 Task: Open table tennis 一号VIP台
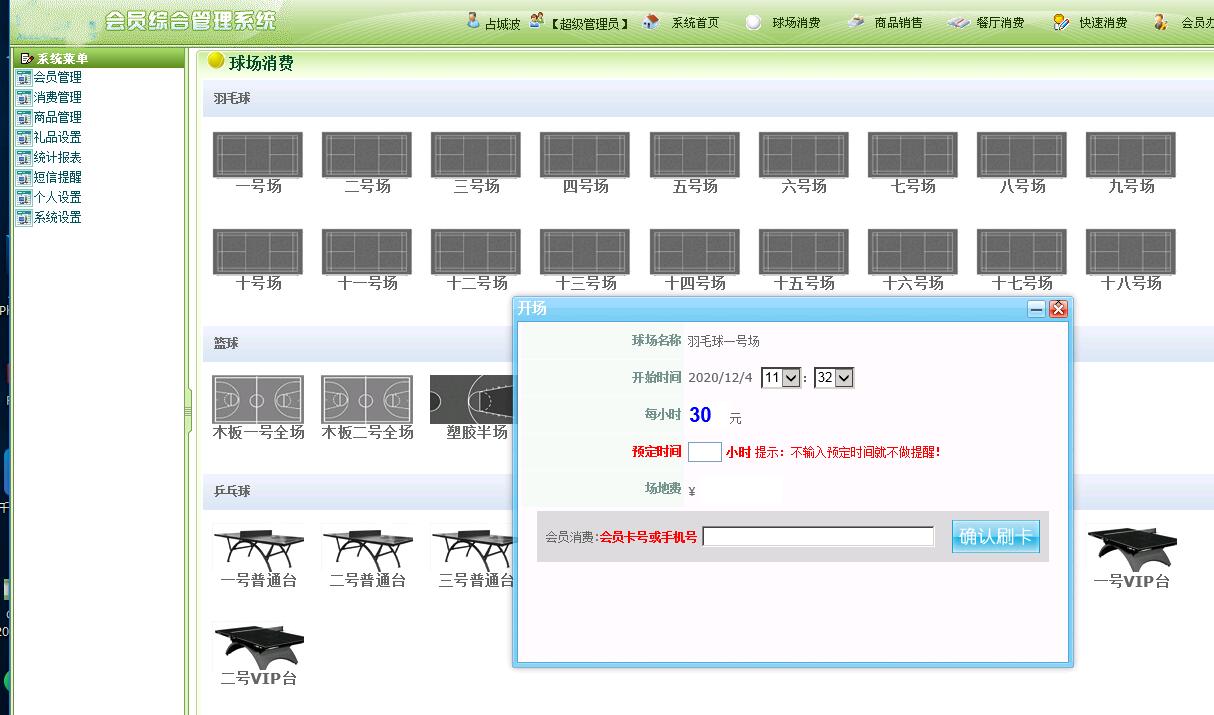tap(1131, 557)
